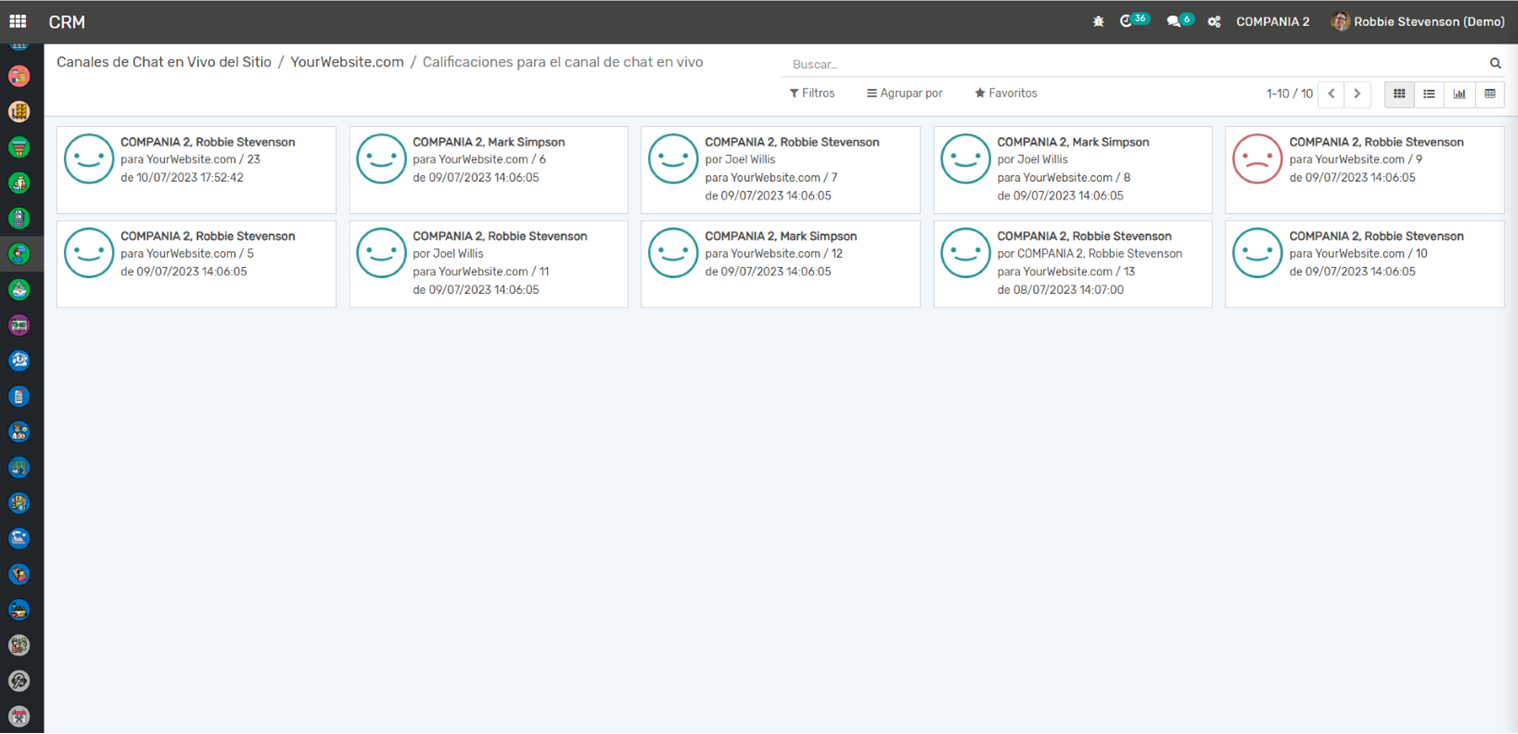
Task: Click in the Buscar search field
Action: pos(1130,64)
